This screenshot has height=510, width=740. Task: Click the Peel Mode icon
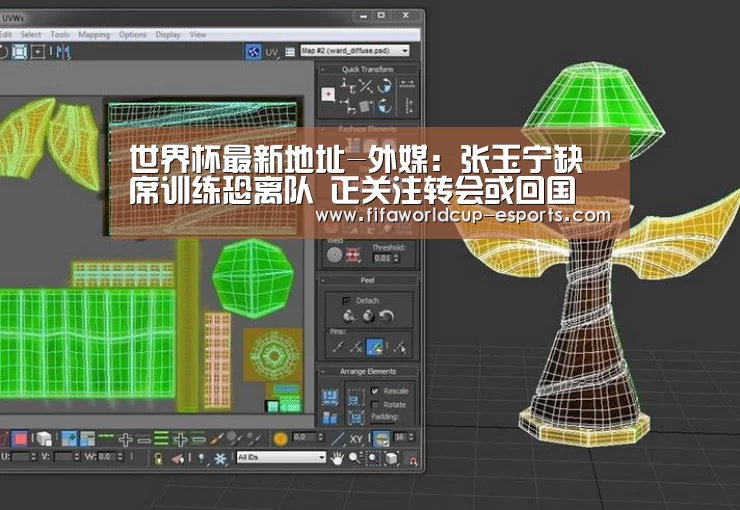[x=369, y=316]
